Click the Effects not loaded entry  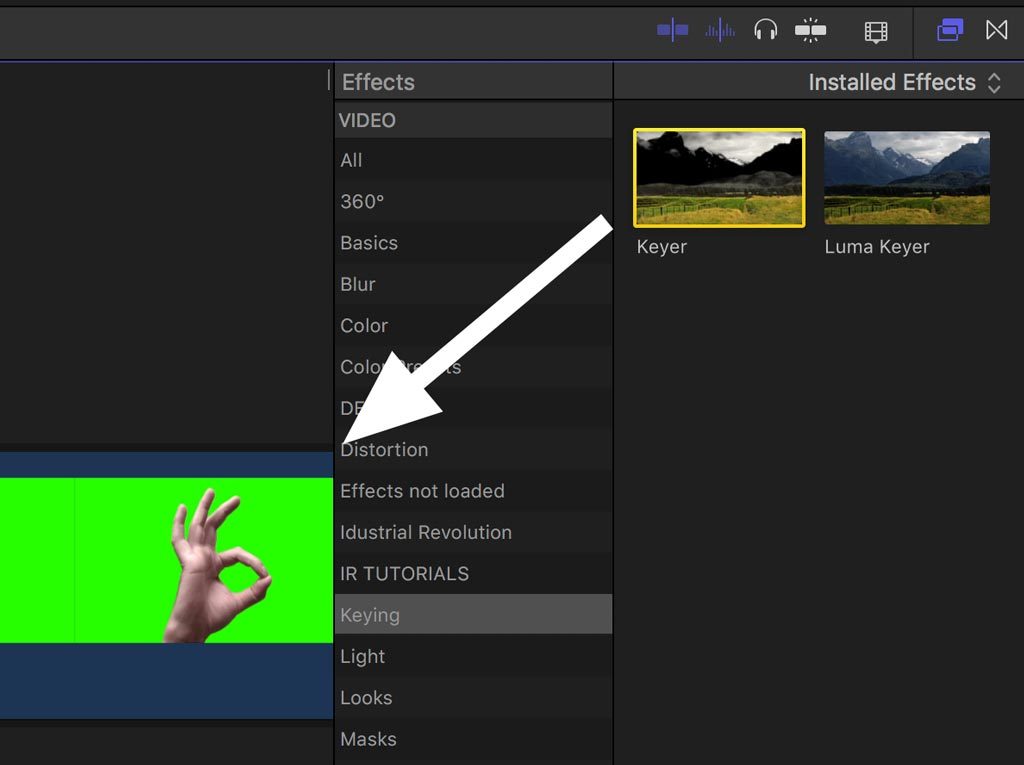(422, 490)
